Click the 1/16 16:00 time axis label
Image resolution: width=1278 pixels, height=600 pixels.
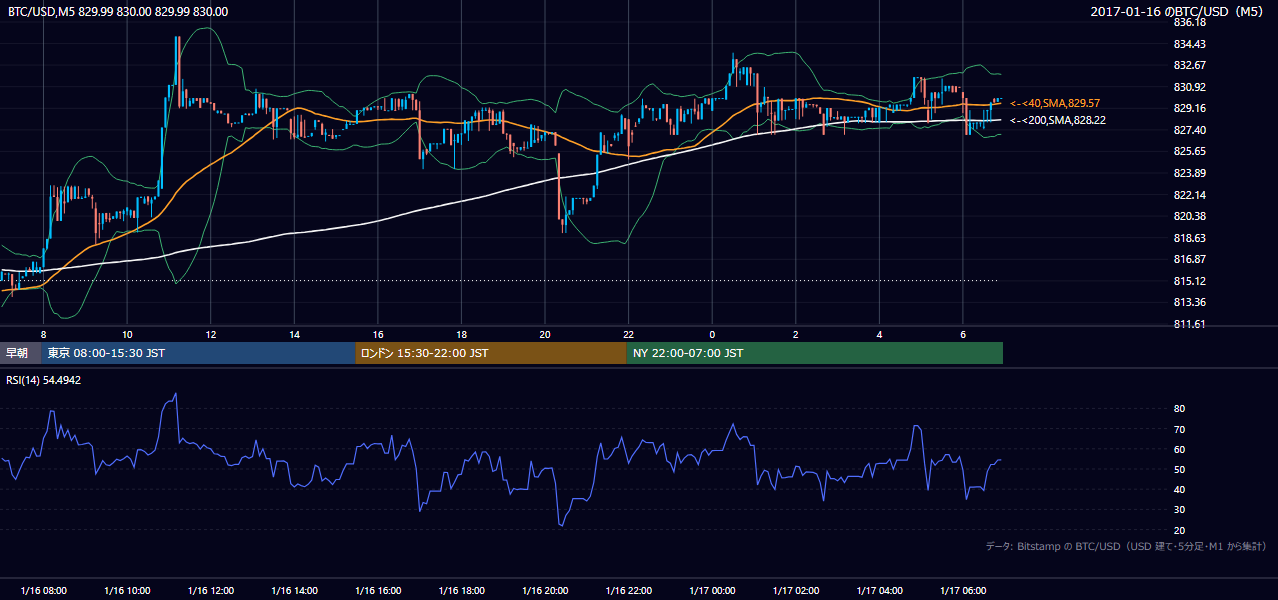click(x=378, y=590)
